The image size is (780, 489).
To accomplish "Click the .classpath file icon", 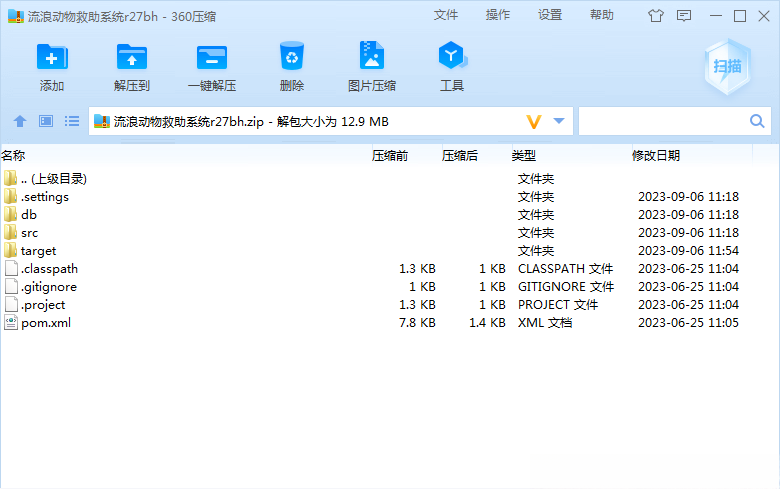I will pyautogui.click(x=11, y=269).
